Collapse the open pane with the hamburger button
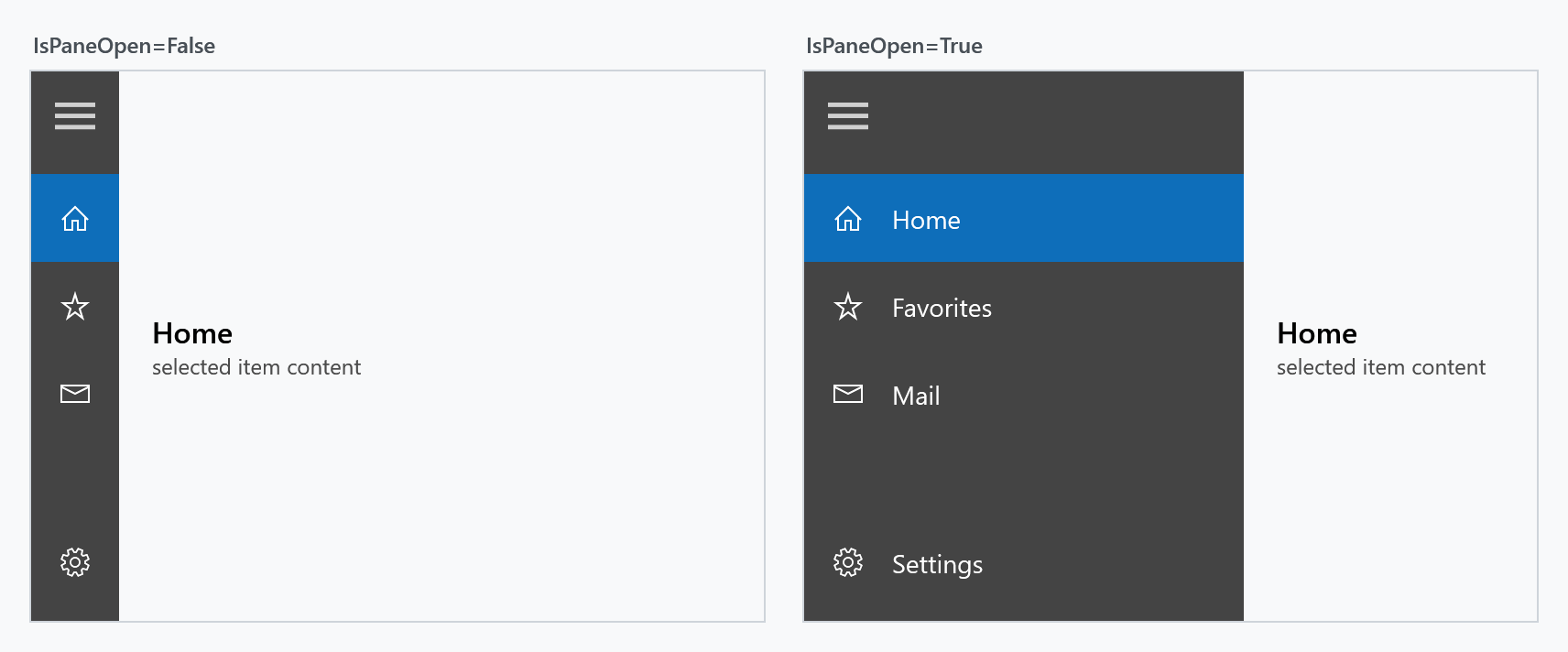Viewport: 1568px width, 652px height. point(848,116)
